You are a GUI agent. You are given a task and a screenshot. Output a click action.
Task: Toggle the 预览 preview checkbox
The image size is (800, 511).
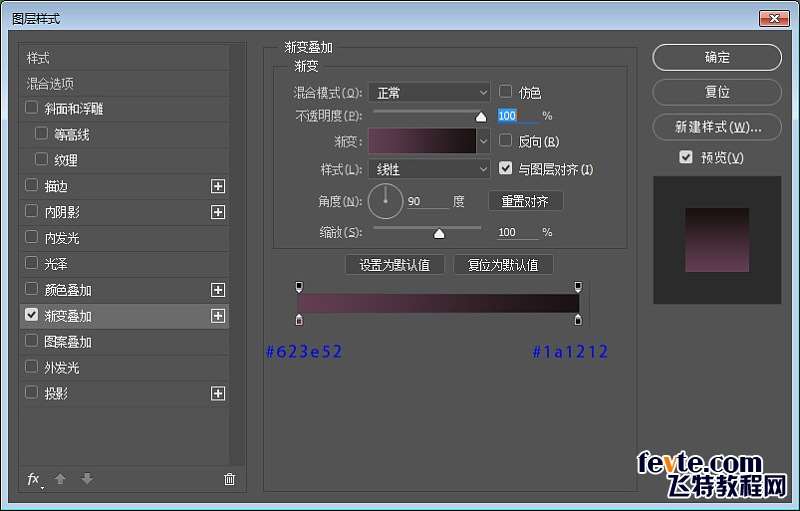[686, 157]
